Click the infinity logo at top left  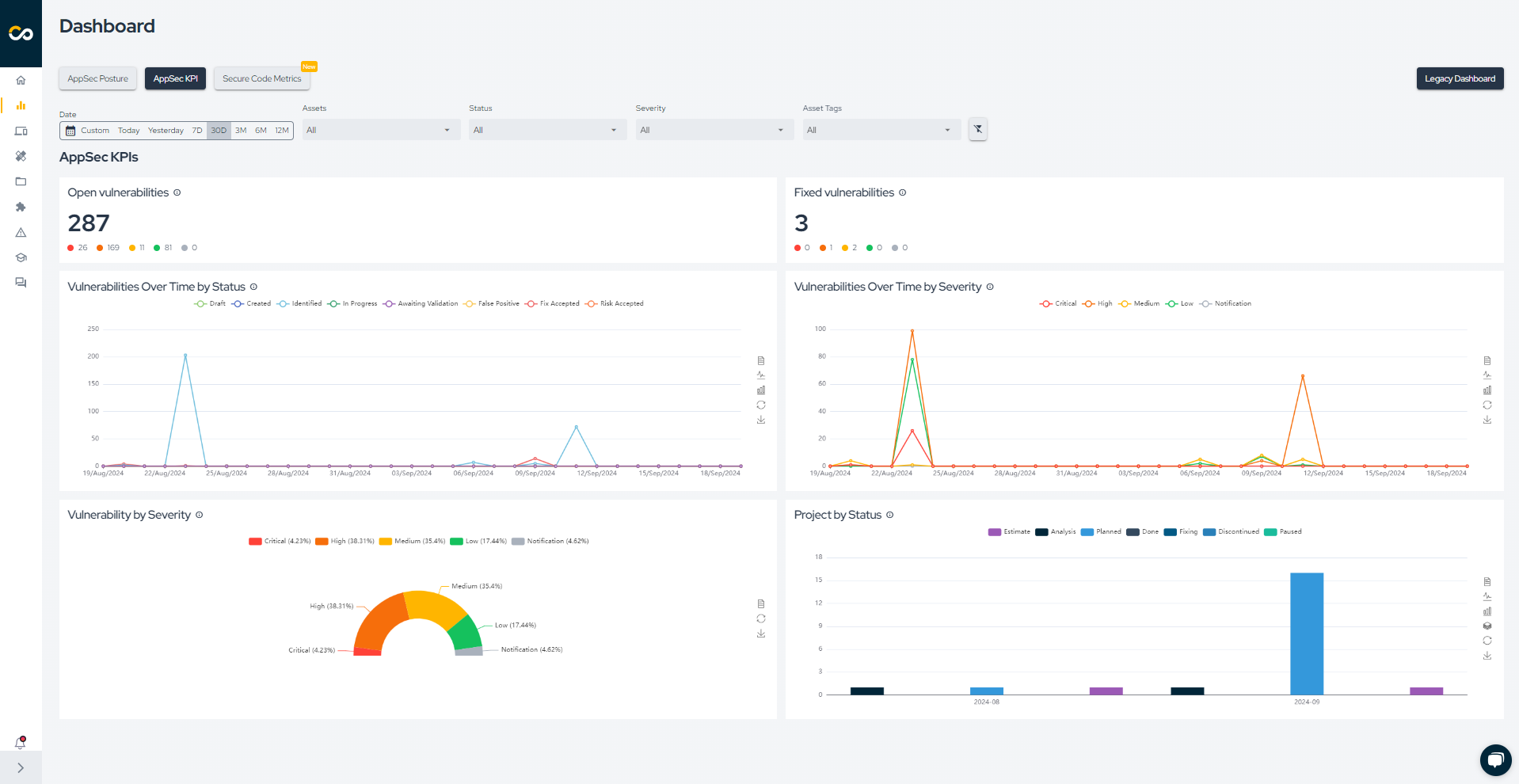21,33
